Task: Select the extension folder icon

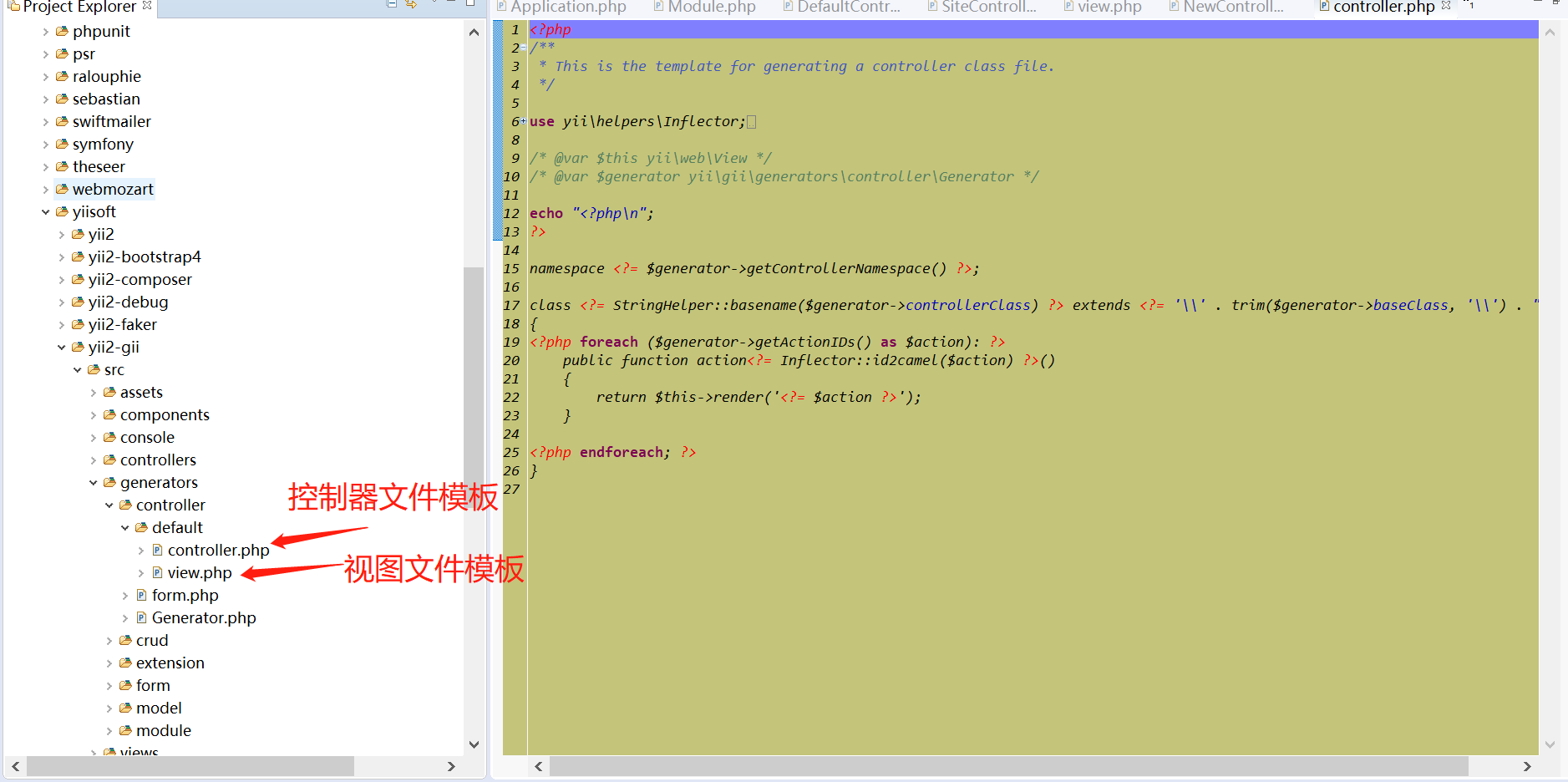Action: tap(125, 663)
